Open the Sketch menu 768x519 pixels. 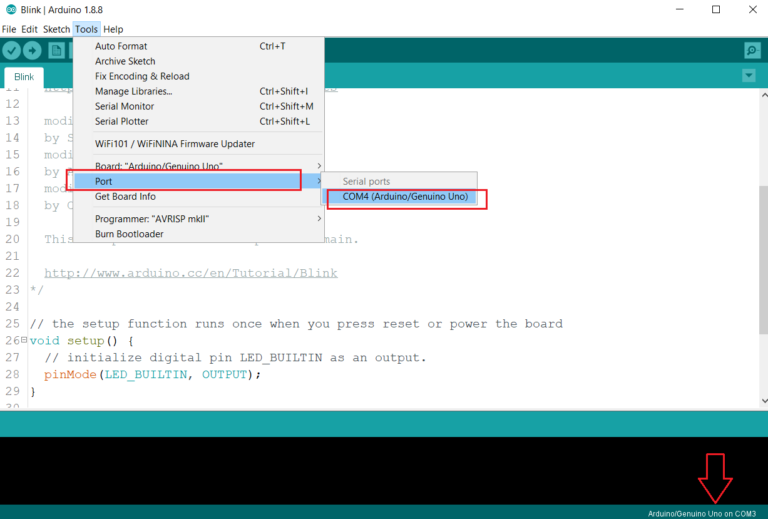pyautogui.click(x=56, y=29)
